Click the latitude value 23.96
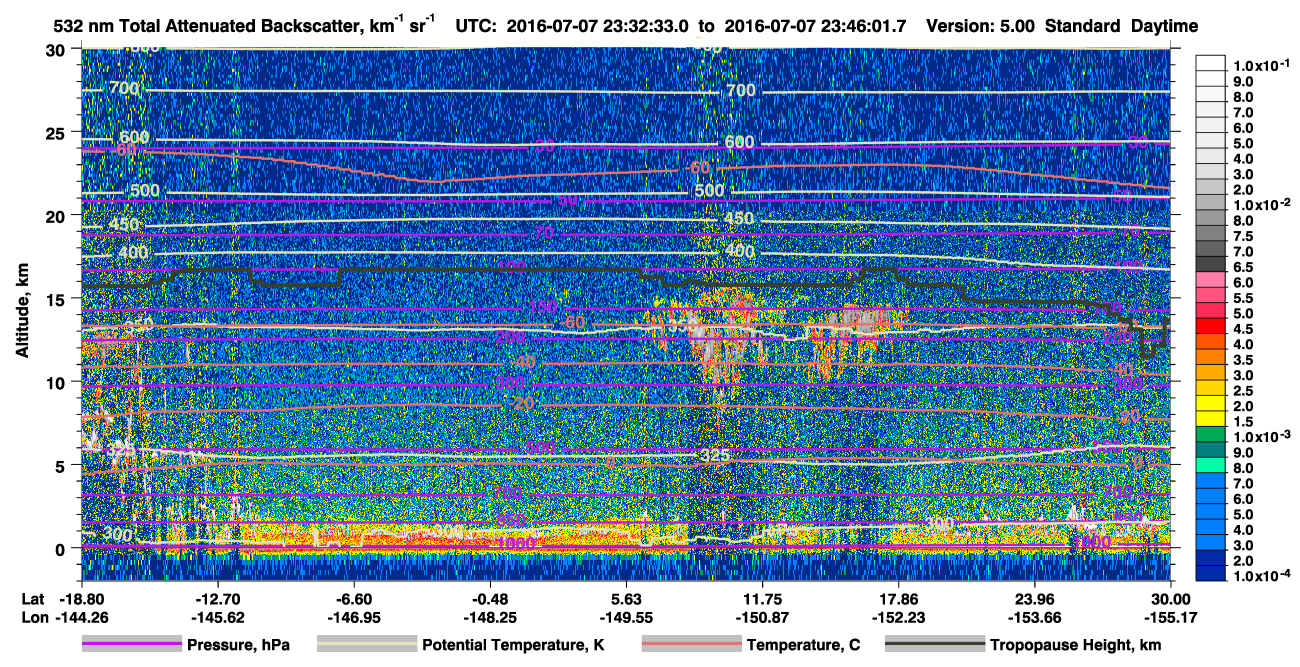This screenshot has height=667, width=1300. [x=1034, y=598]
